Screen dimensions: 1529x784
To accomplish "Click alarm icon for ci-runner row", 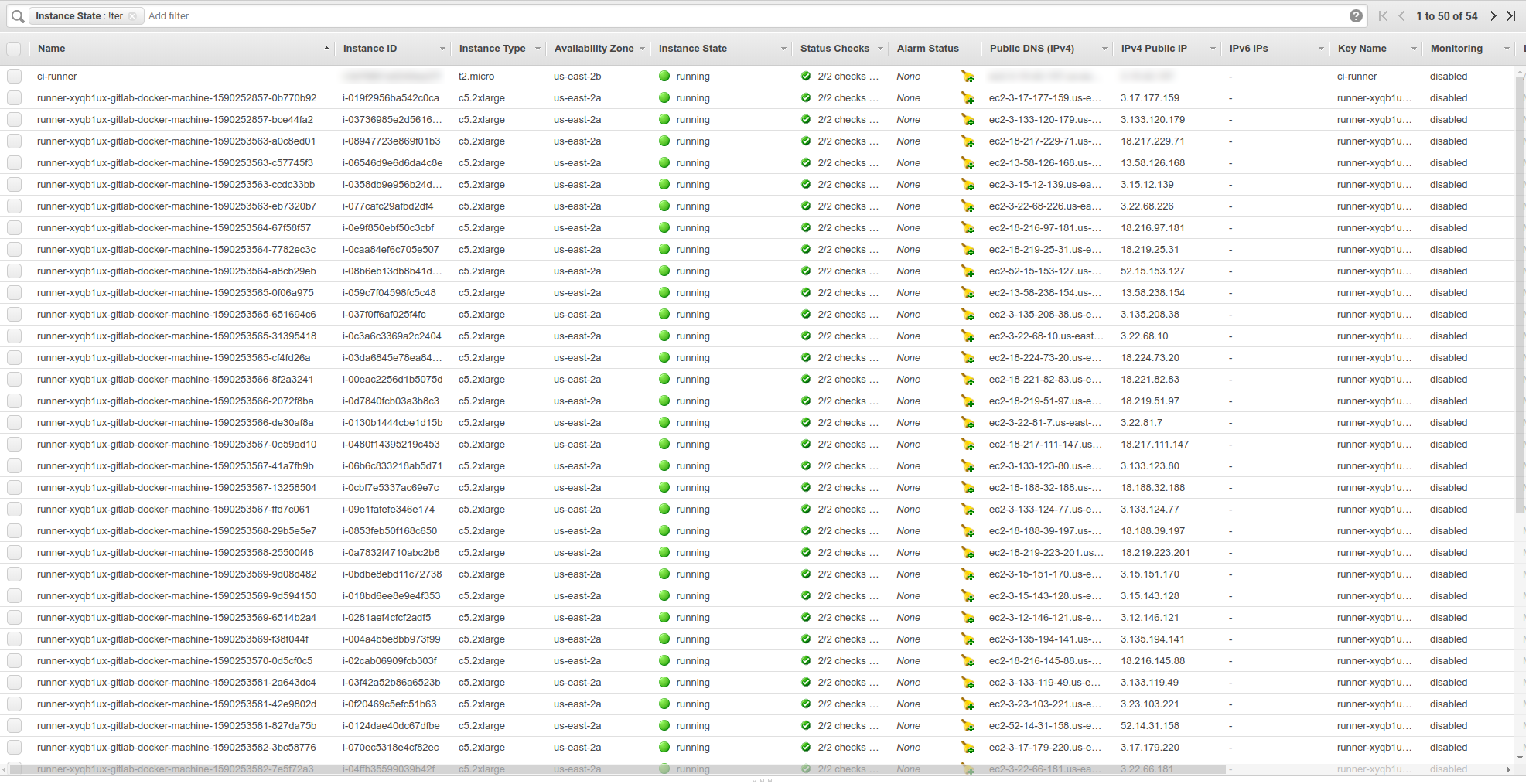I will [968, 77].
